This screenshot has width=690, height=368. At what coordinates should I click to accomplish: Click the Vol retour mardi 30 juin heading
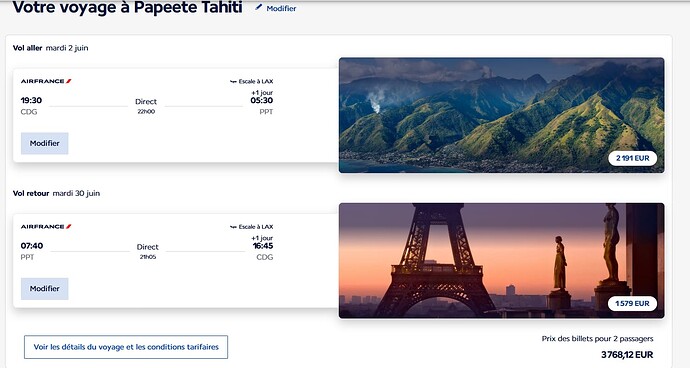pos(56,193)
